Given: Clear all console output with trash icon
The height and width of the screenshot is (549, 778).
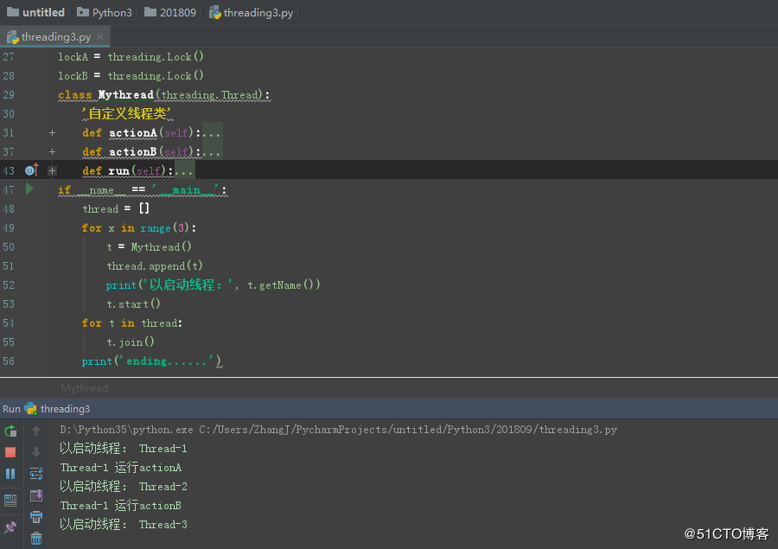Looking at the screenshot, I should click(36, 538).
